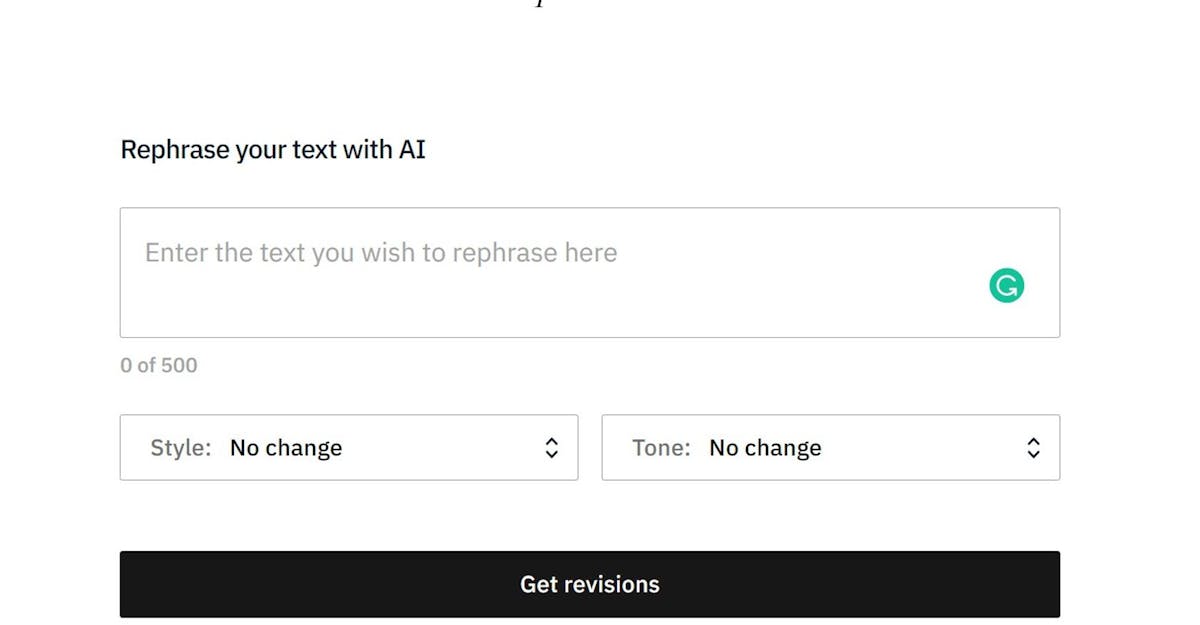This screenshot has height=625, width=1200.
Task: Click the "Get revisions" button
Action: (590, 584)
